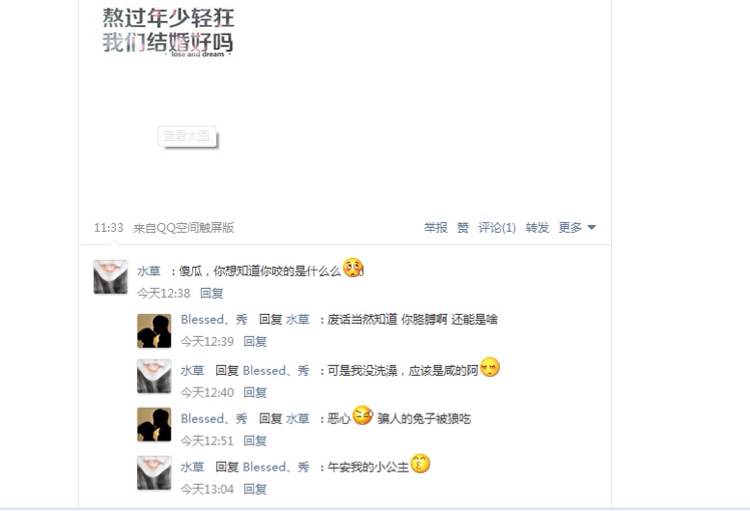
Task: Click 回复 under the 今天12:51 comment
Action: [x=255, y=441]
